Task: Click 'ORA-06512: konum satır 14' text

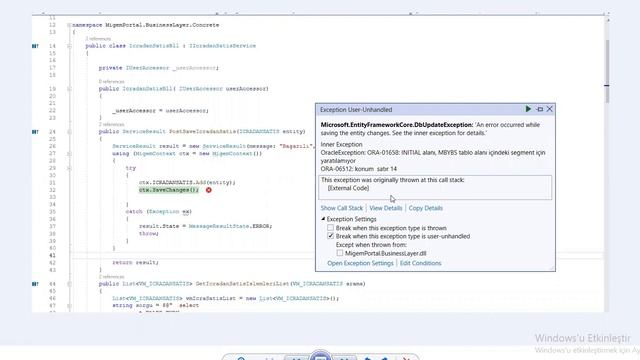Action: coord(358,169)
